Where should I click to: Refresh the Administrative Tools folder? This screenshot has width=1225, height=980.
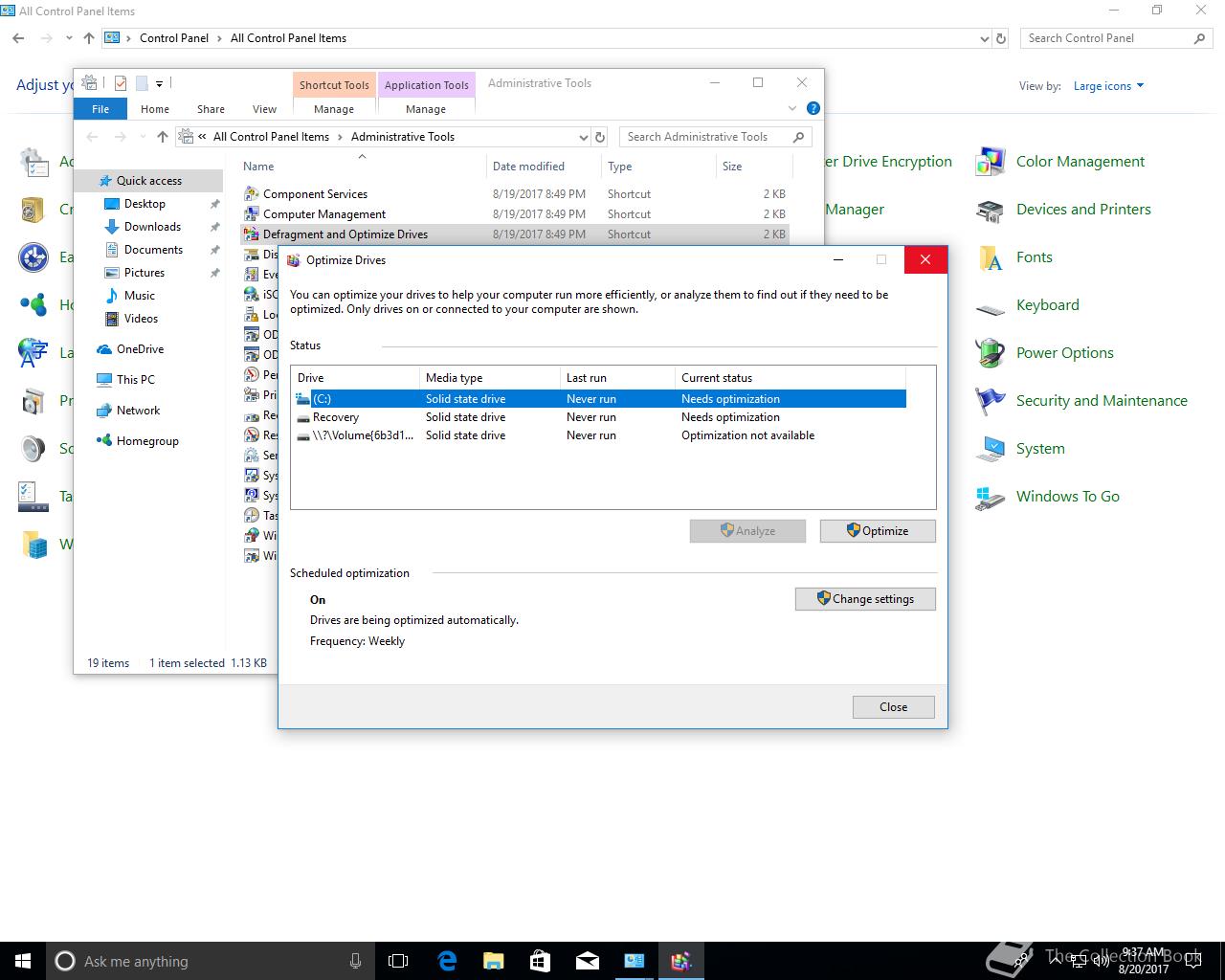(x=600, y=137)
